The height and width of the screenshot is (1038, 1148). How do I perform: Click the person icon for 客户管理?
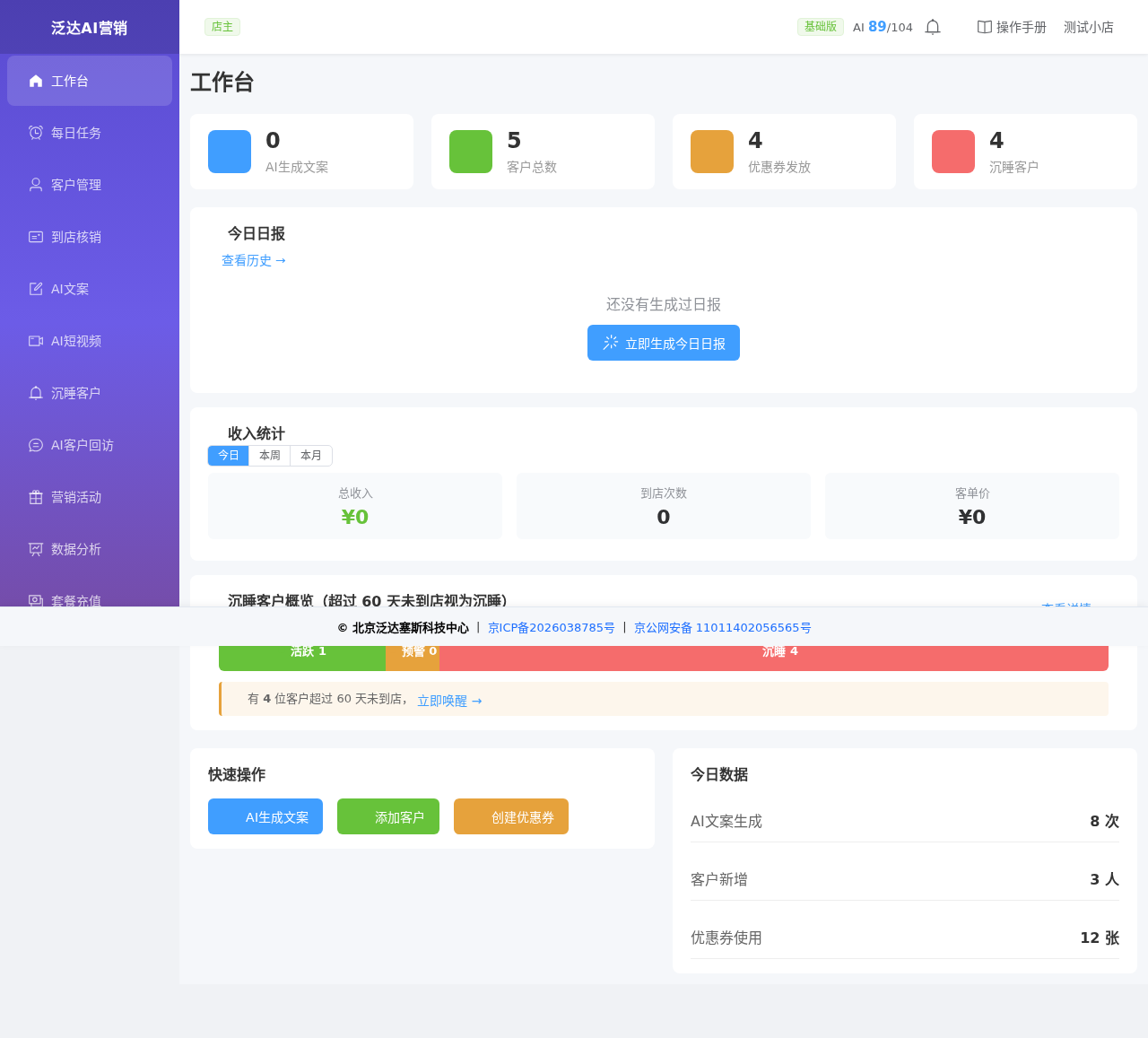(36, 185)
